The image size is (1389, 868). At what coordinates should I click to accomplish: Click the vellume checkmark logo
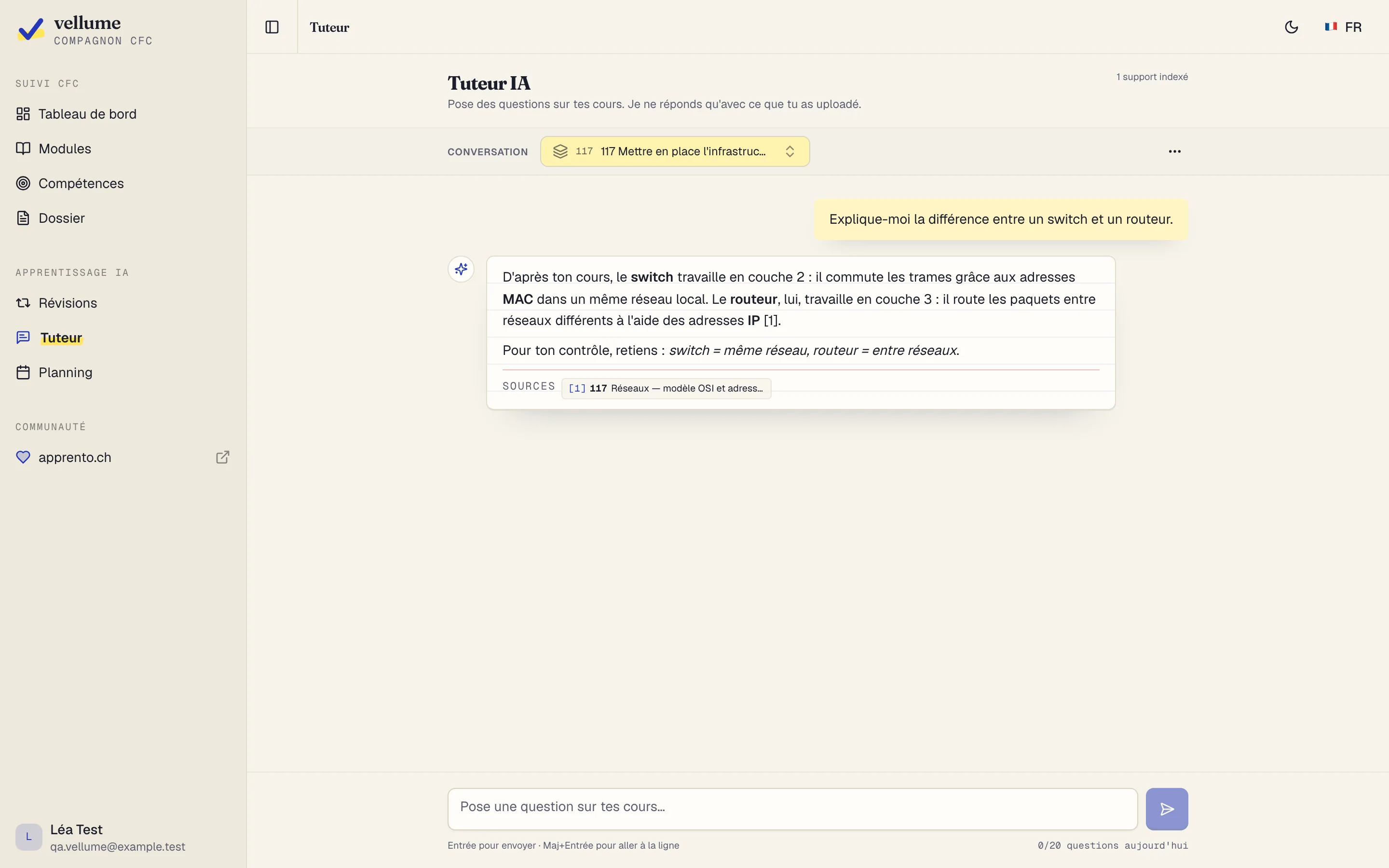coord(30,29)
